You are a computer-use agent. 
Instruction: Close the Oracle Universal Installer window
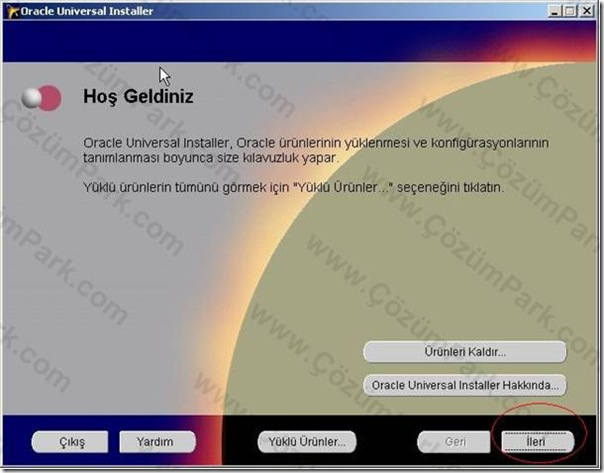click(x=586, y=11)
